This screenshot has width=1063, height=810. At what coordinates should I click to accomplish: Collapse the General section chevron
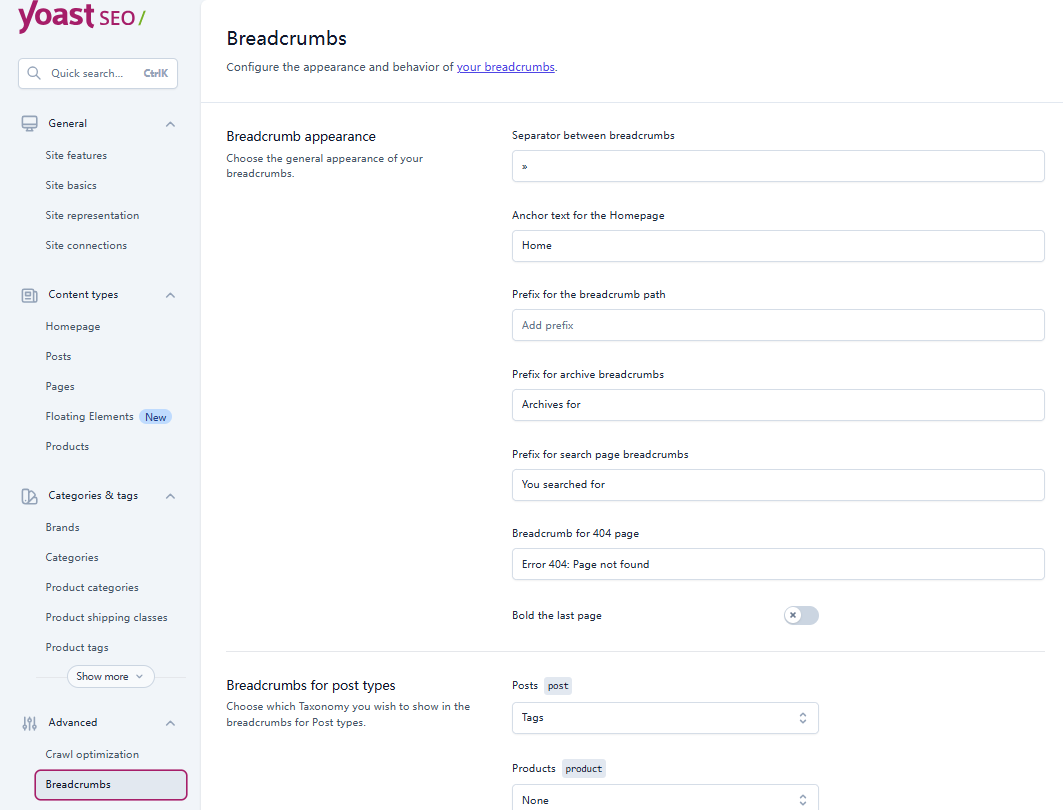pos(170,124)
